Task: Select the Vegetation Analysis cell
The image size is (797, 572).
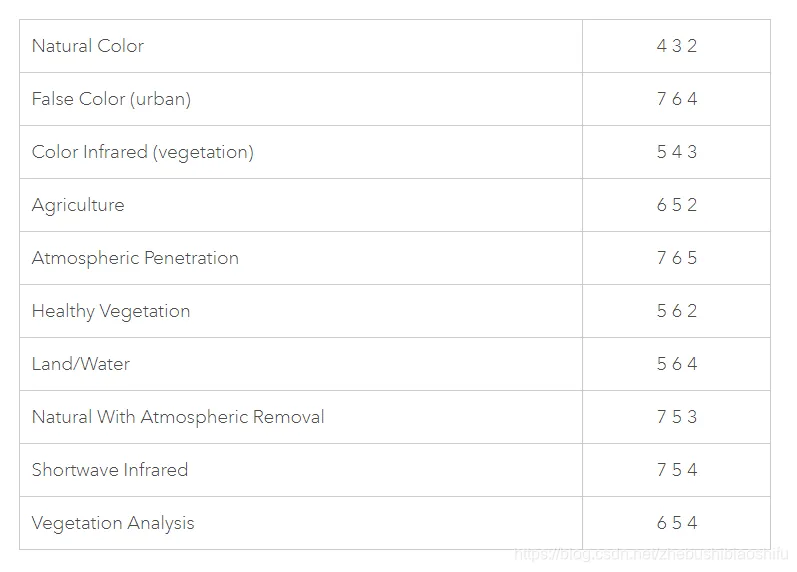Action: click(113, 523)
